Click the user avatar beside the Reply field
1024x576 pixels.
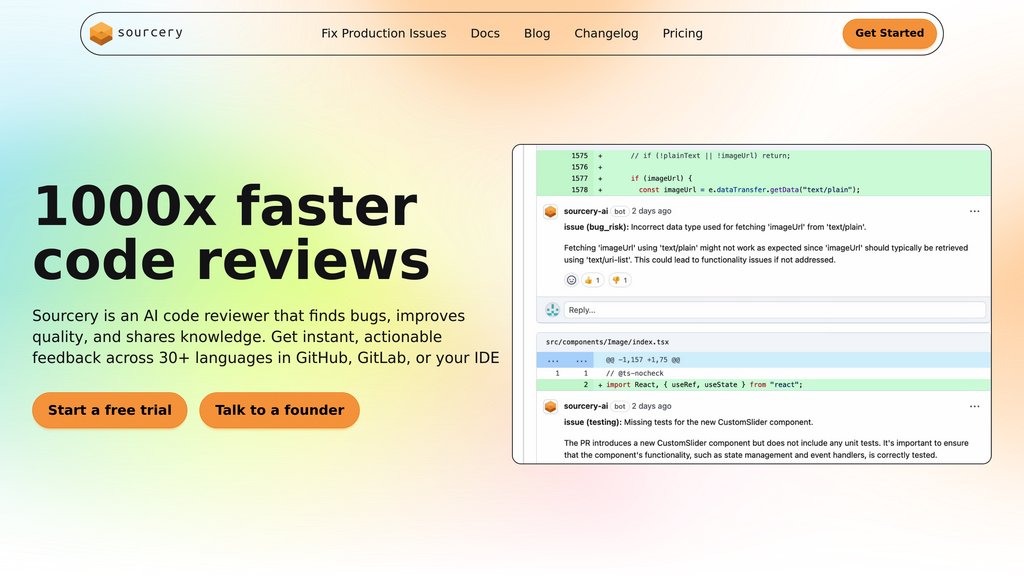point(552,310)
